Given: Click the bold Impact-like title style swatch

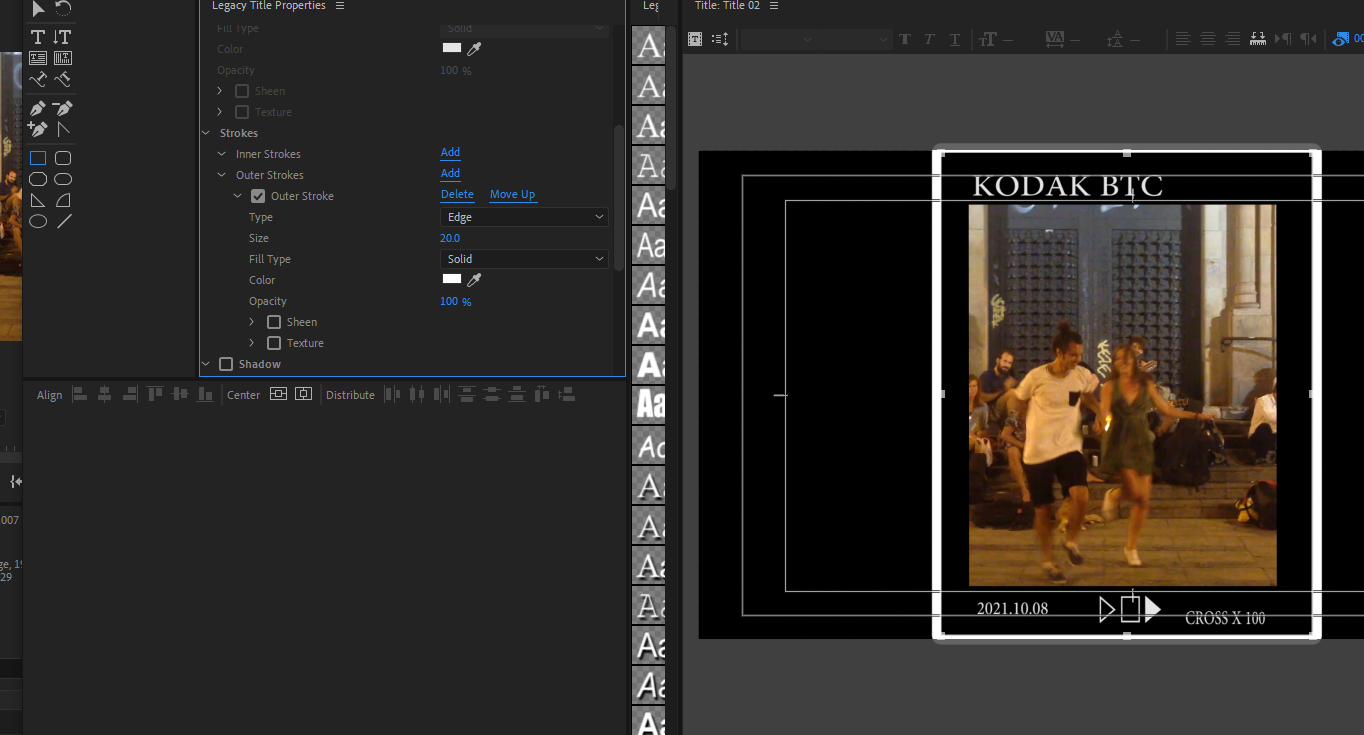Looking at the screenshot, I should pyautogui.click(x=650, y=405).
